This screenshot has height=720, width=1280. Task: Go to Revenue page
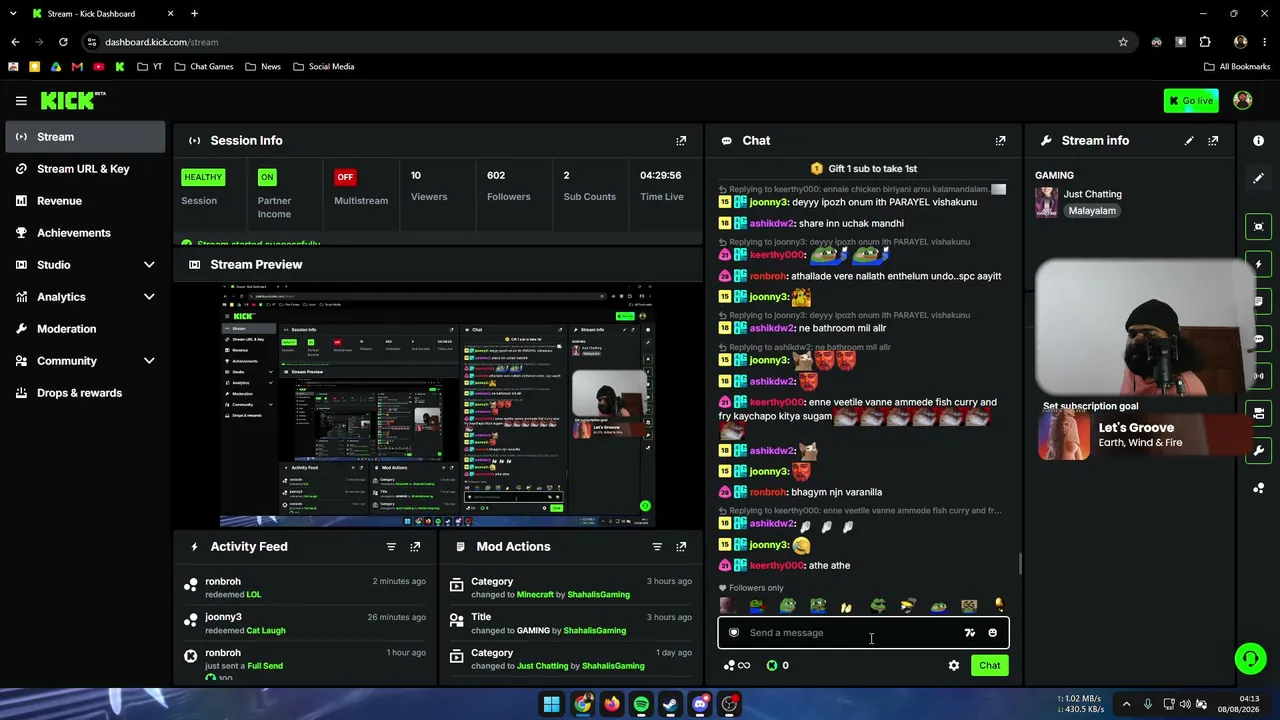pyautogui.click(x=85, y=201)
